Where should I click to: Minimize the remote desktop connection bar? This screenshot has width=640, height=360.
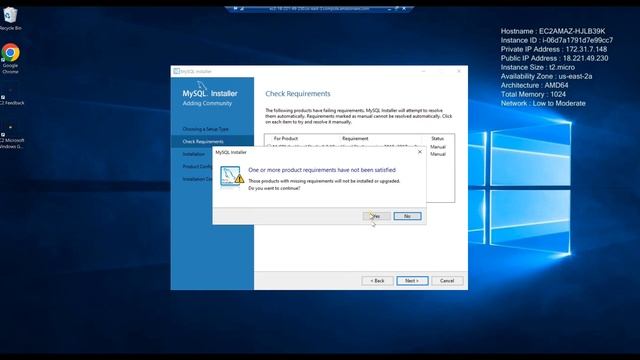point(389,8)
